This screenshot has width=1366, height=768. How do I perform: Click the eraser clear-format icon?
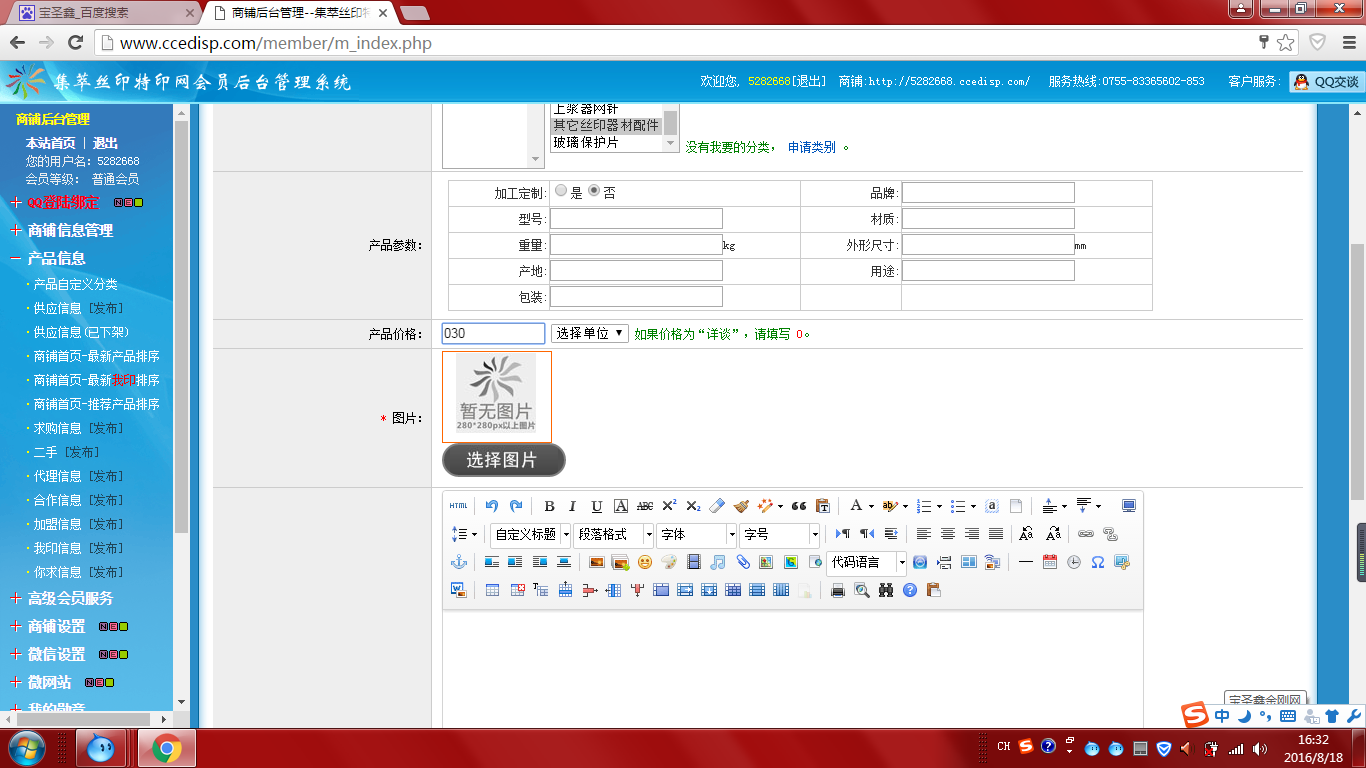(x=717, y=506)
